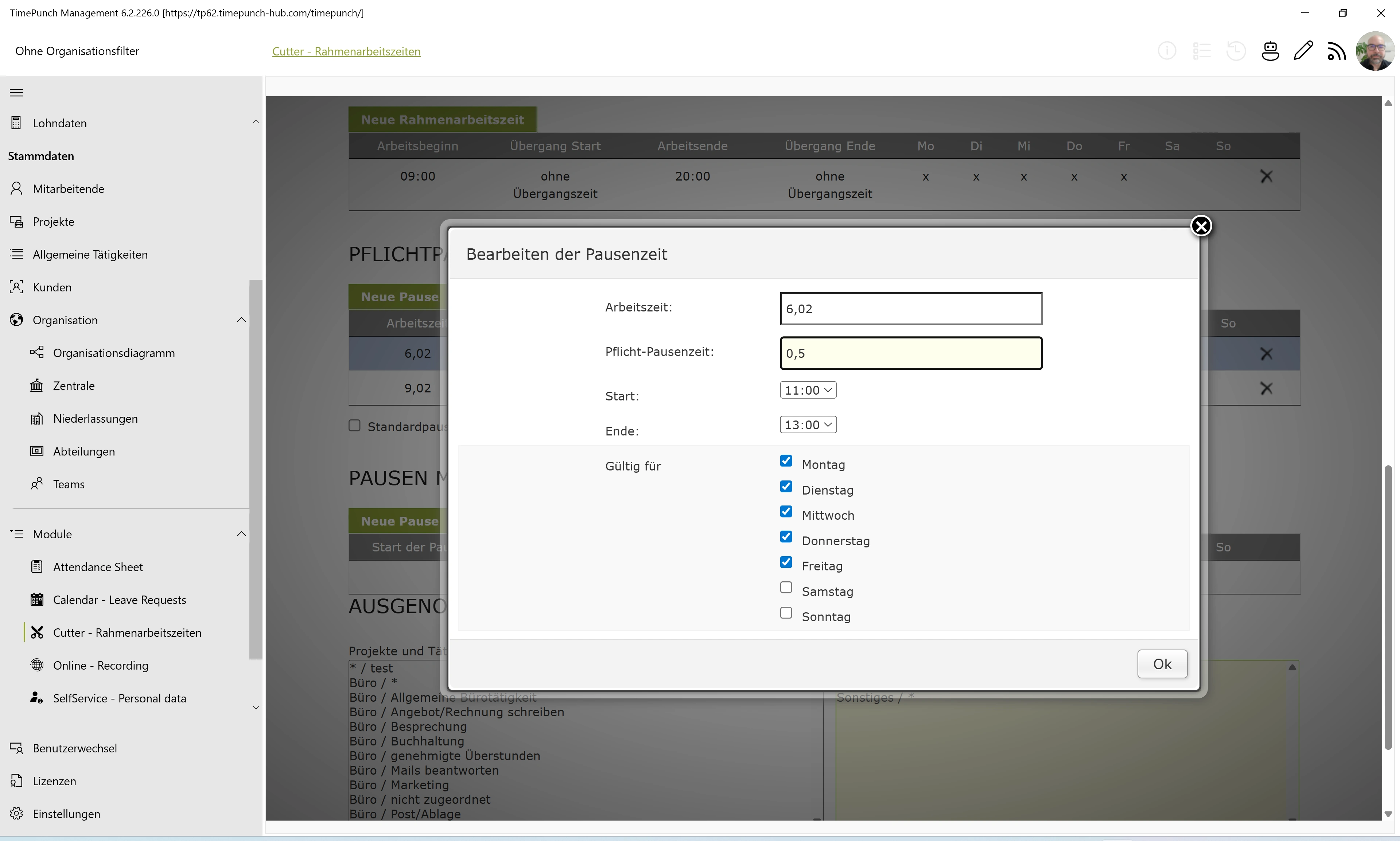Screen dimensions: 1400x841
Task: Click the '9,02' Arbeitszeit cell
Action: (x=418, y=388)
